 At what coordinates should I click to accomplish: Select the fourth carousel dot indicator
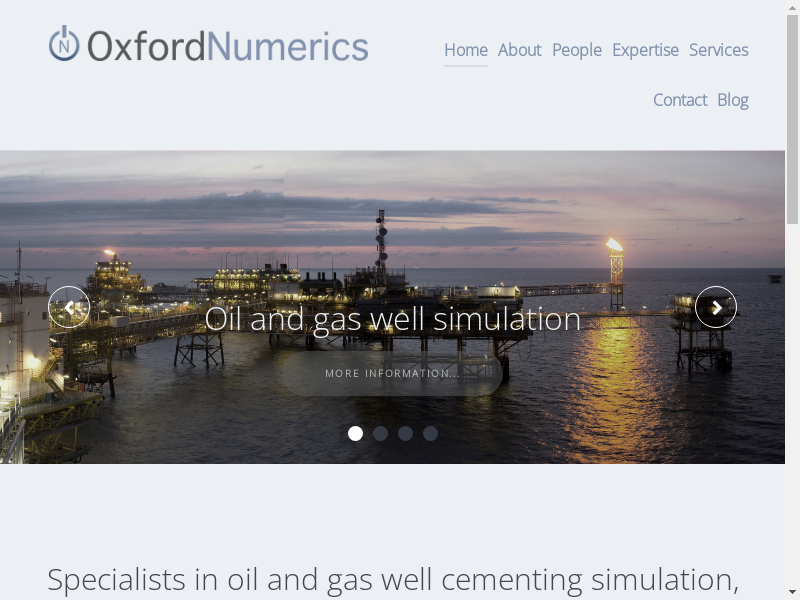point(430,434)
